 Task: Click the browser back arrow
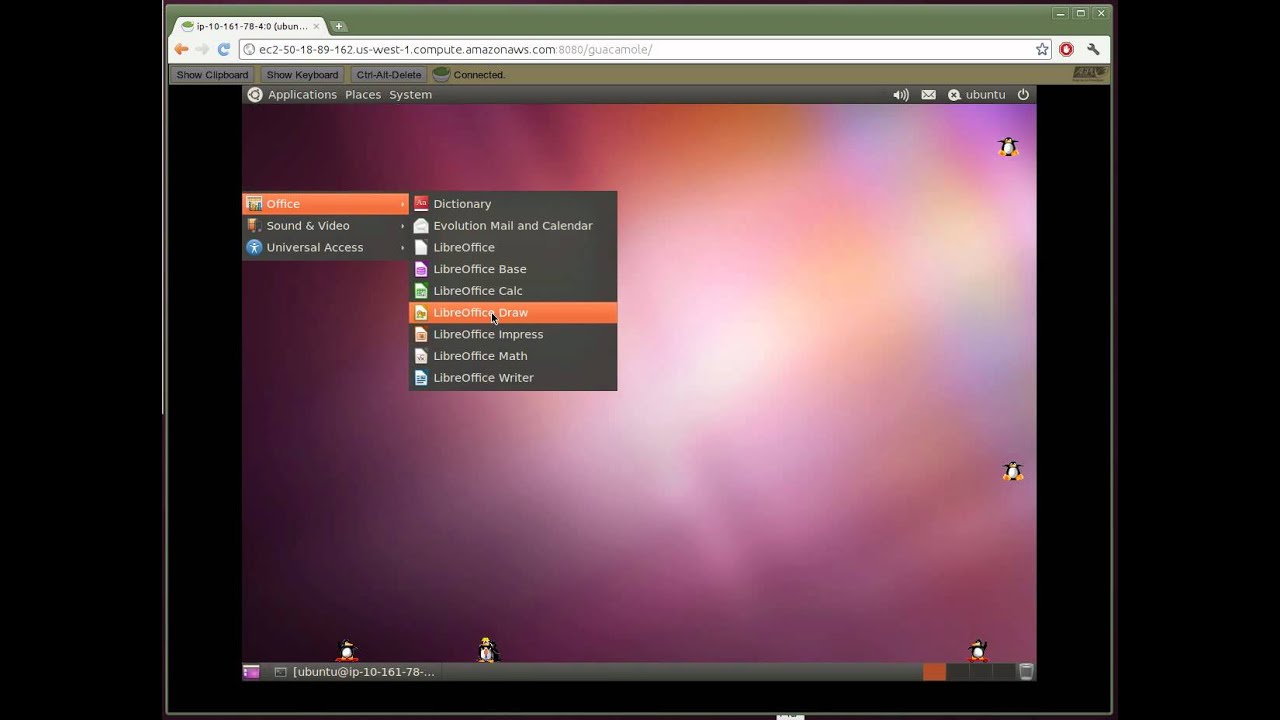point(181,49)
